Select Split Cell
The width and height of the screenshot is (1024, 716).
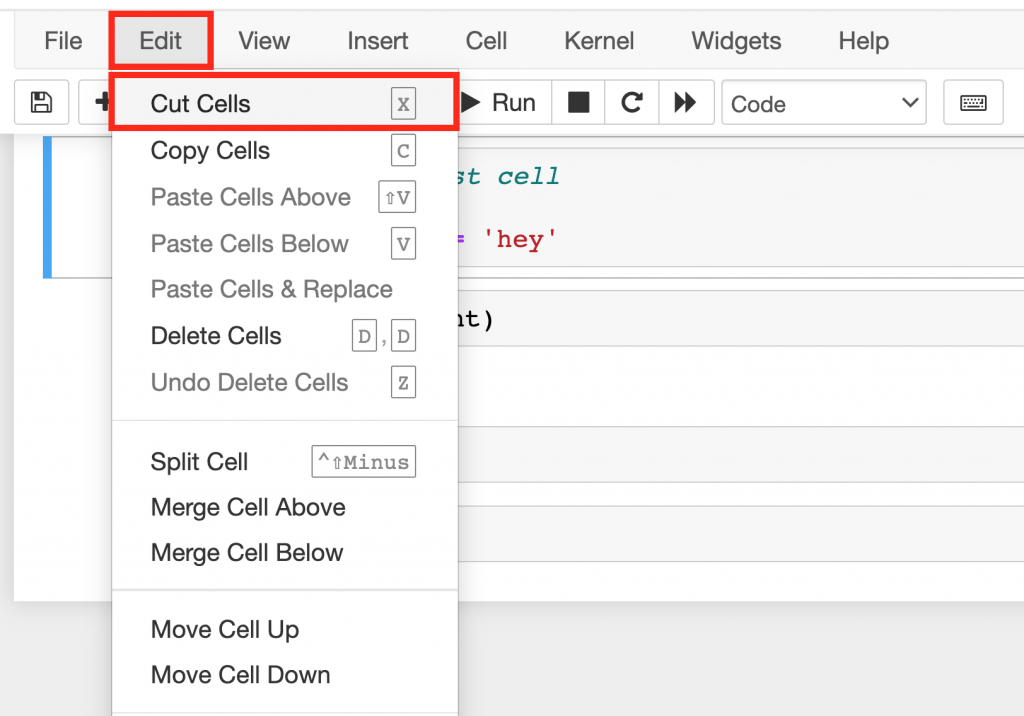coord(199,461)
